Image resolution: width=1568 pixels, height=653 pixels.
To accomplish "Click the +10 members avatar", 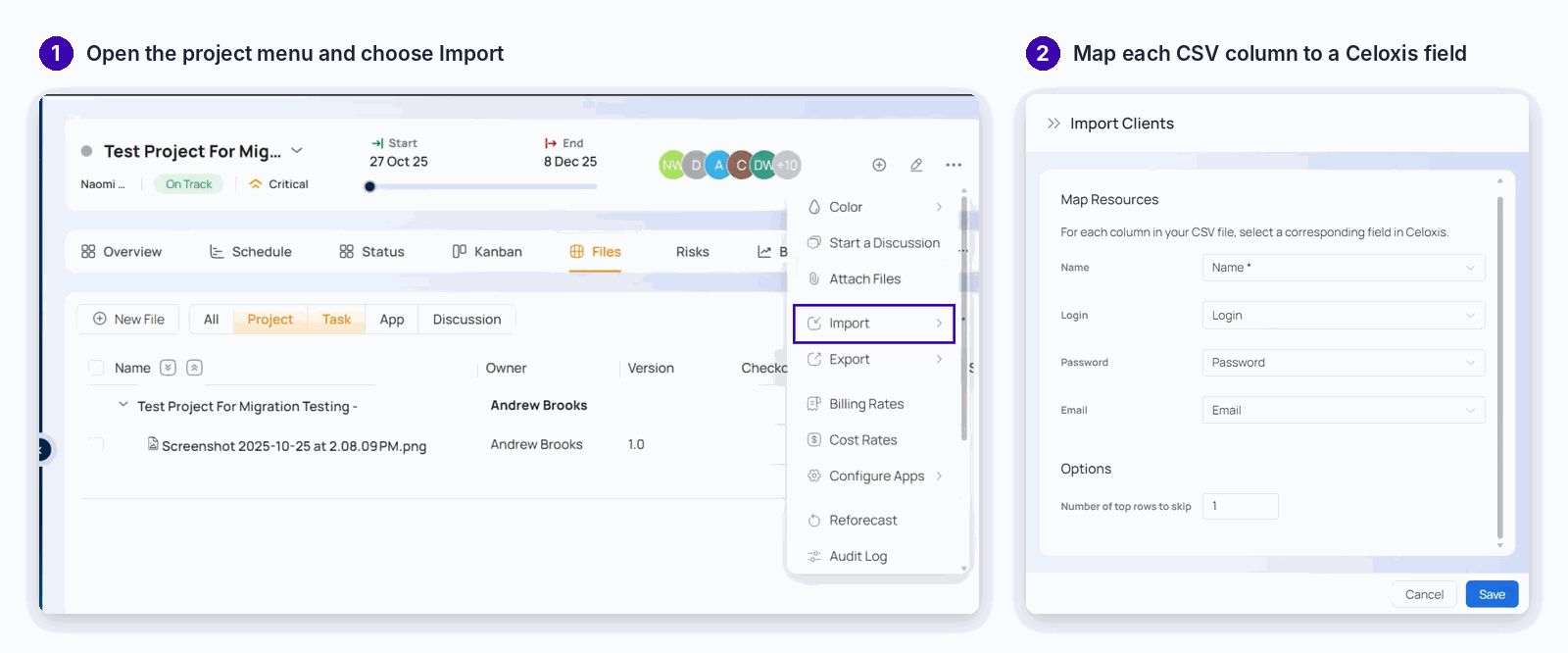I will point(788,165).
